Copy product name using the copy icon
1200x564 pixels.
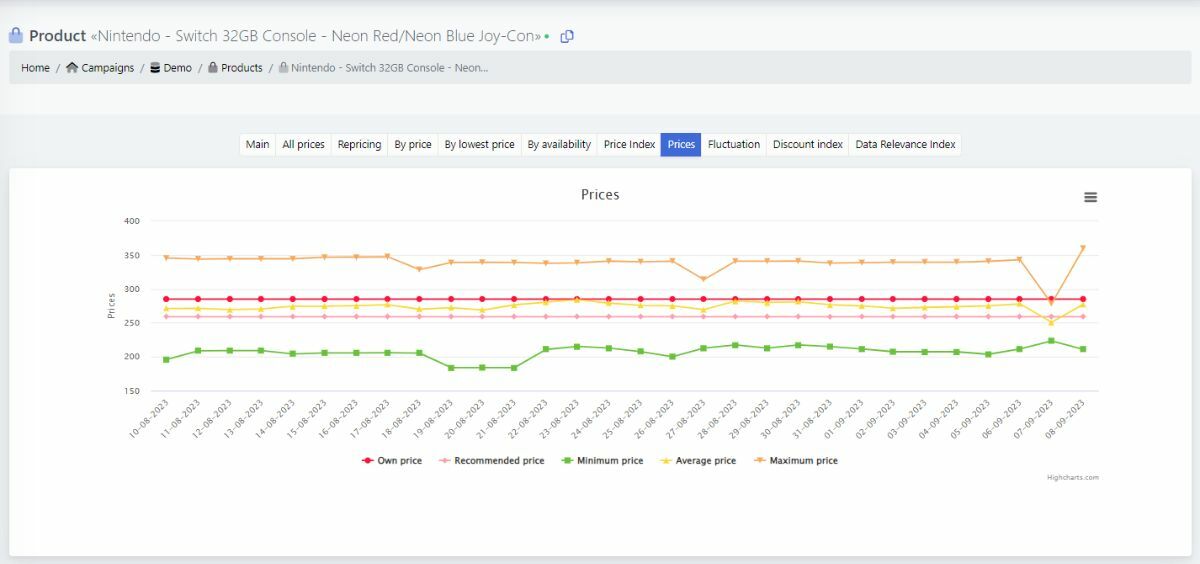pyautogui.click(x=567, y=36)
